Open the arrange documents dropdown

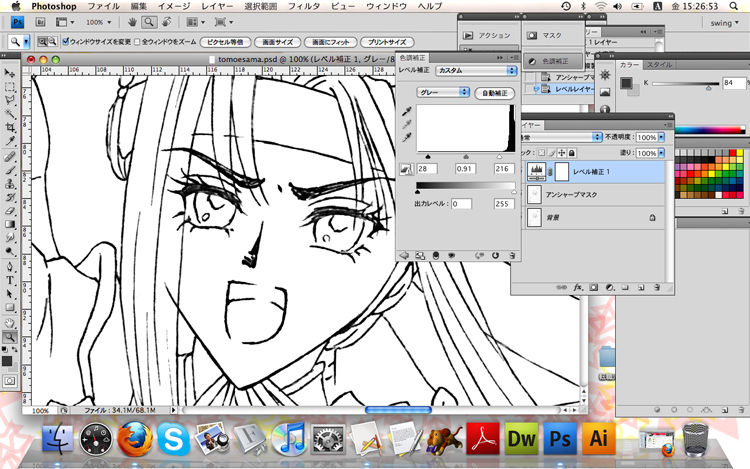click(196, 22)
